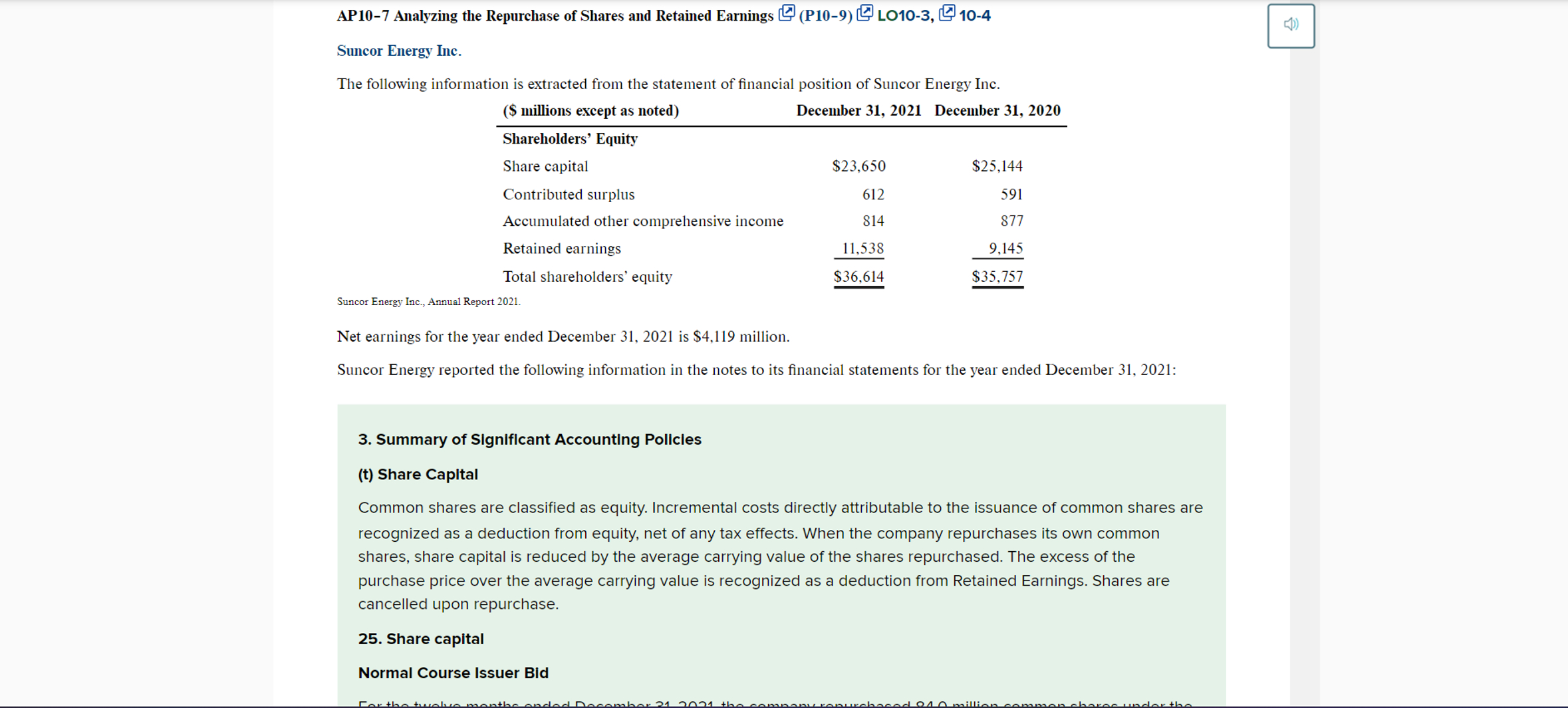Screen dimensions: 1568x708
Task: Open the 10-4 learning objective link
Action: pyautogui.click(x=975, y=15)
